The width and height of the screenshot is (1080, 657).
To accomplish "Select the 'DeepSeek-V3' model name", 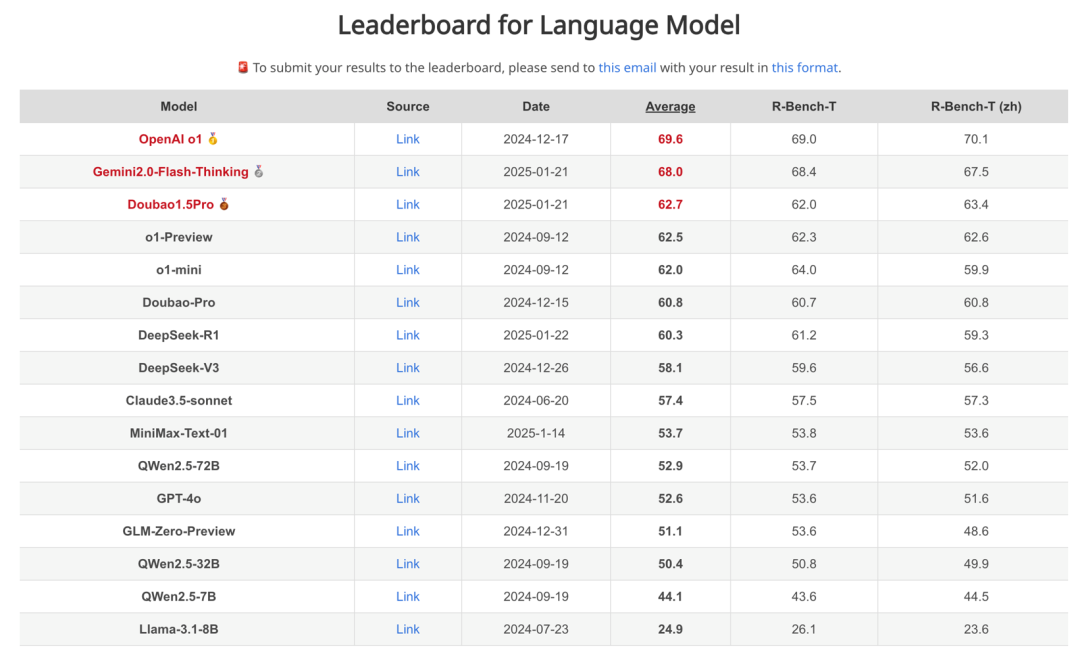I will pyautogui.click(x=178, y=368).
